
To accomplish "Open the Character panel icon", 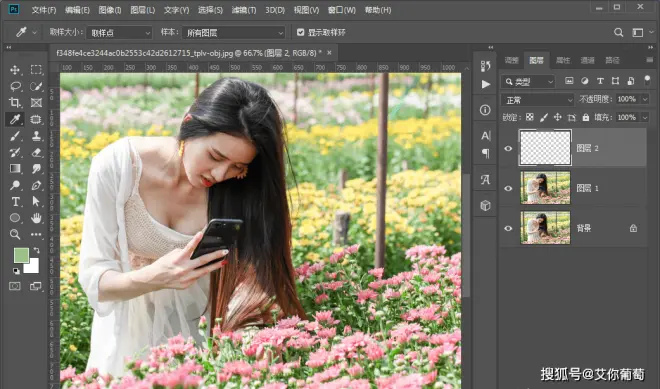I will tap(485, 136).
